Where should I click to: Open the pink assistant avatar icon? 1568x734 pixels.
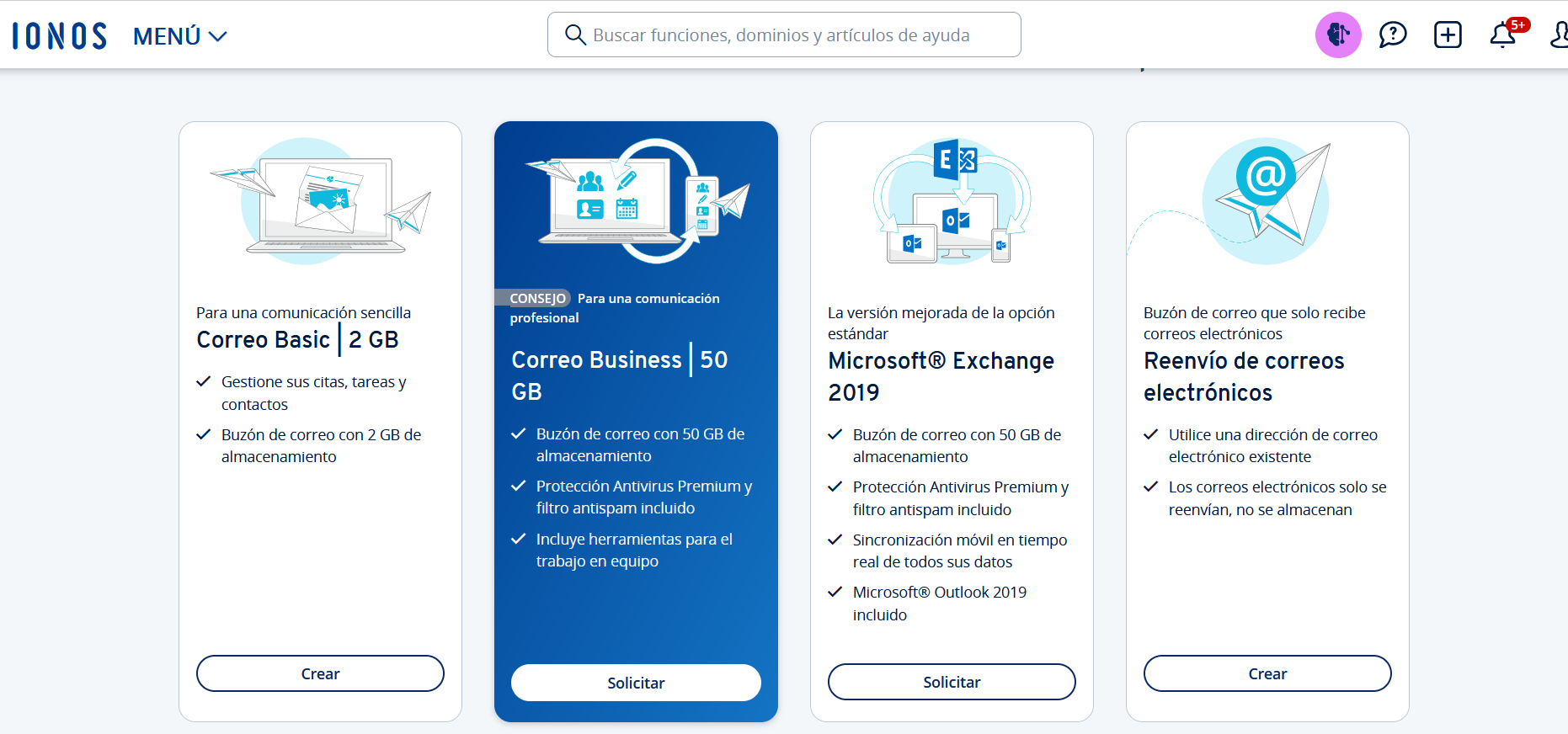[x=1338, y=35]
